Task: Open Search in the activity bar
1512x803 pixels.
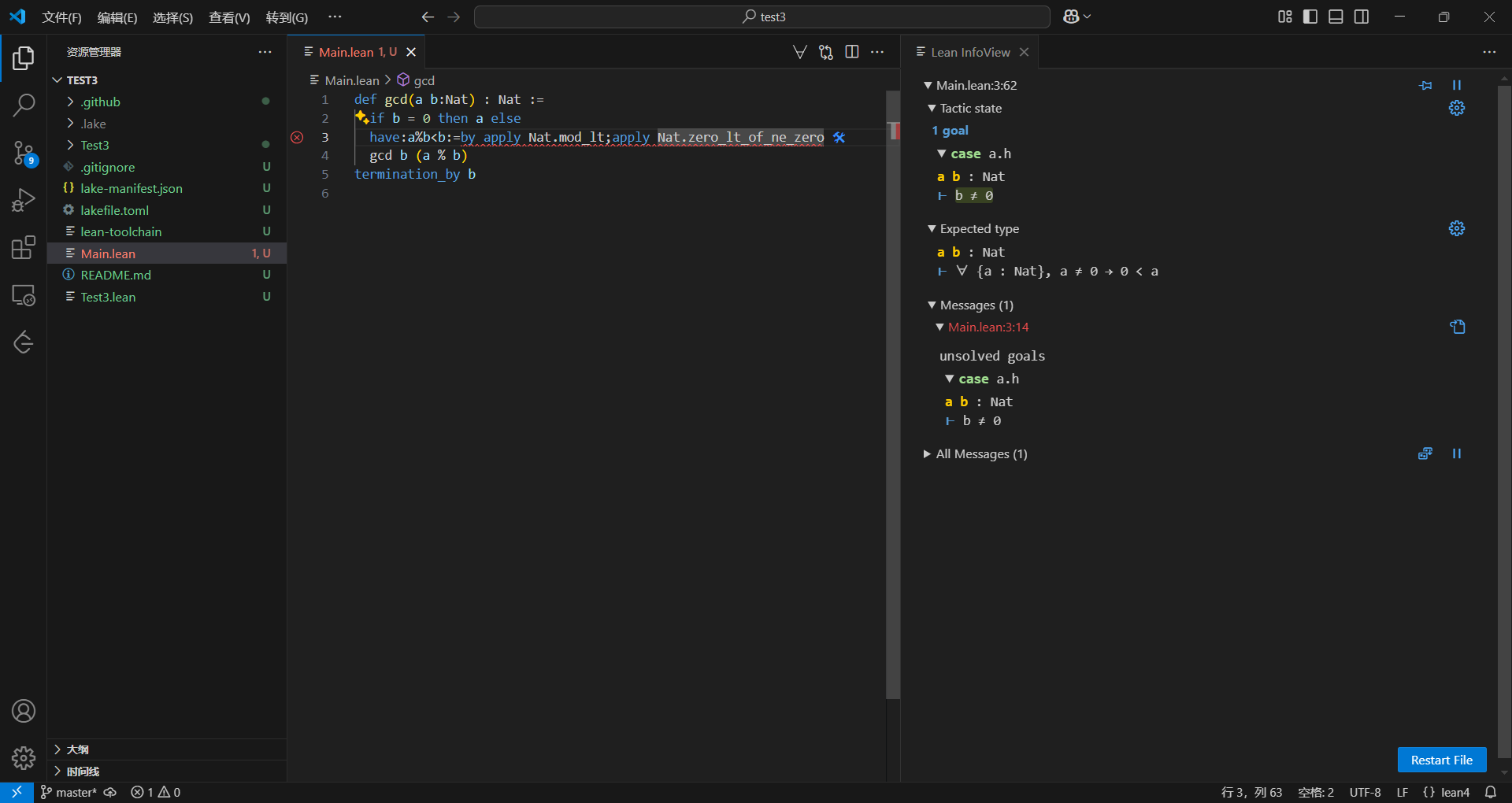Action: (24, 105)
